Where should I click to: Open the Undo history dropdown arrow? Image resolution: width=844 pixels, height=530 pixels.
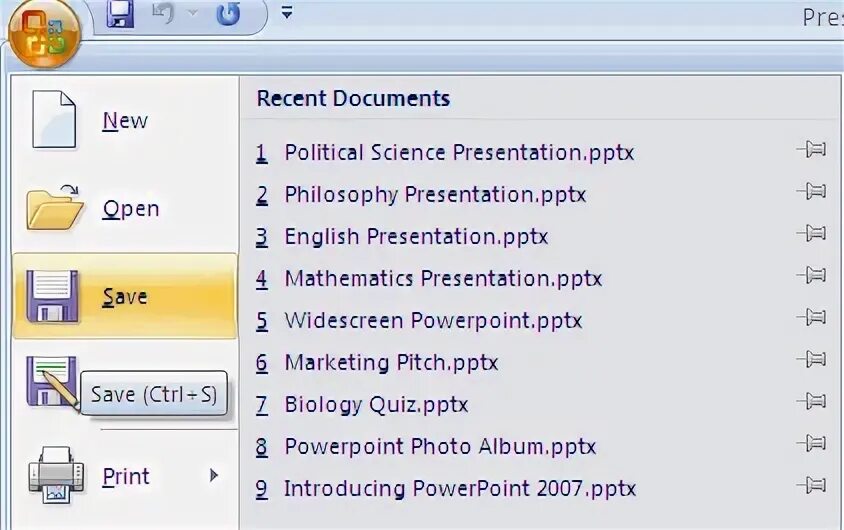coord(193,12)
